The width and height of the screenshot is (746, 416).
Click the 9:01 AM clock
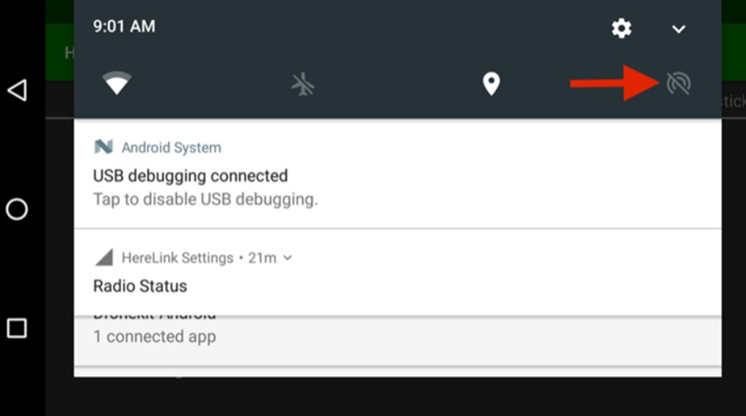click(x=124, y=27)
